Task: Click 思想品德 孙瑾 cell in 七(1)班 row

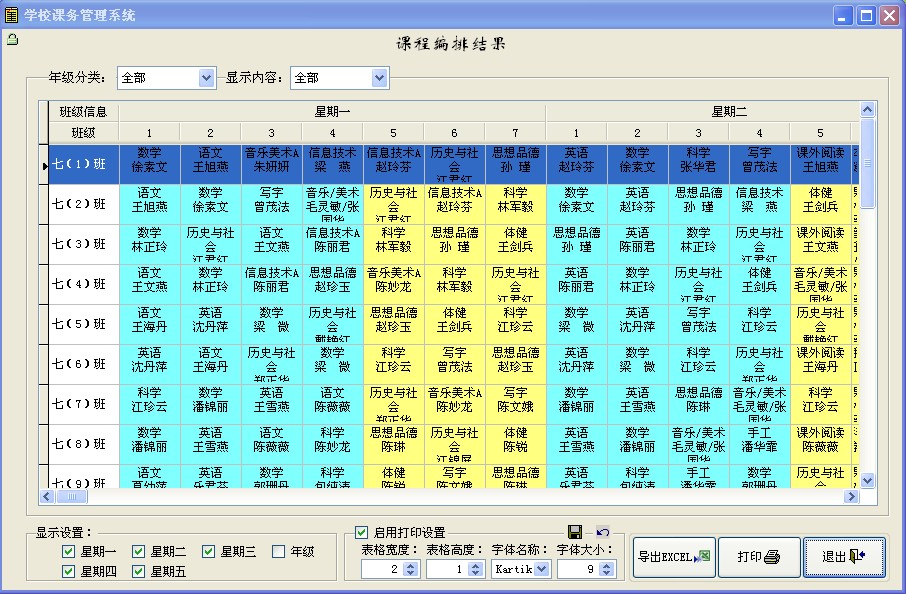Action: click(515, 164)
